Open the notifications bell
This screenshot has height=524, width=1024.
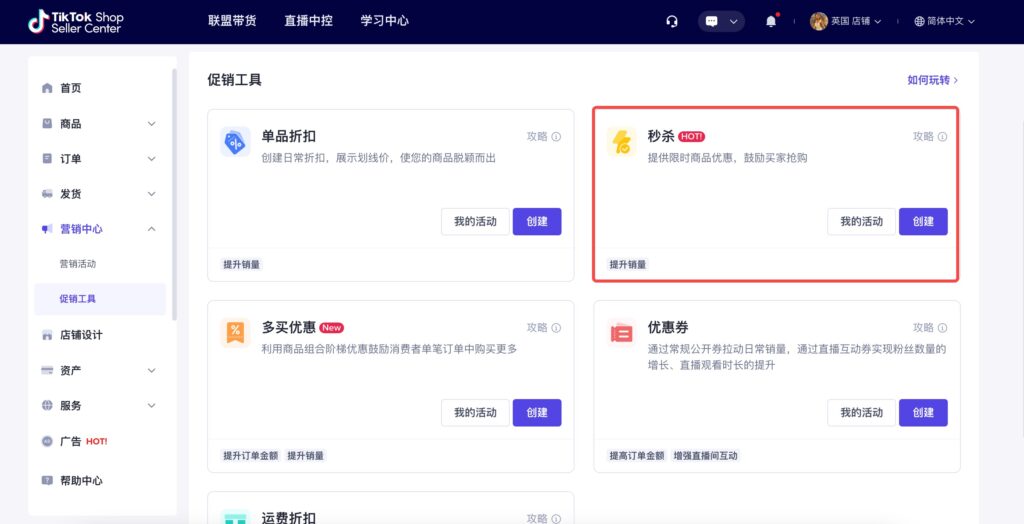pos(771,21)
